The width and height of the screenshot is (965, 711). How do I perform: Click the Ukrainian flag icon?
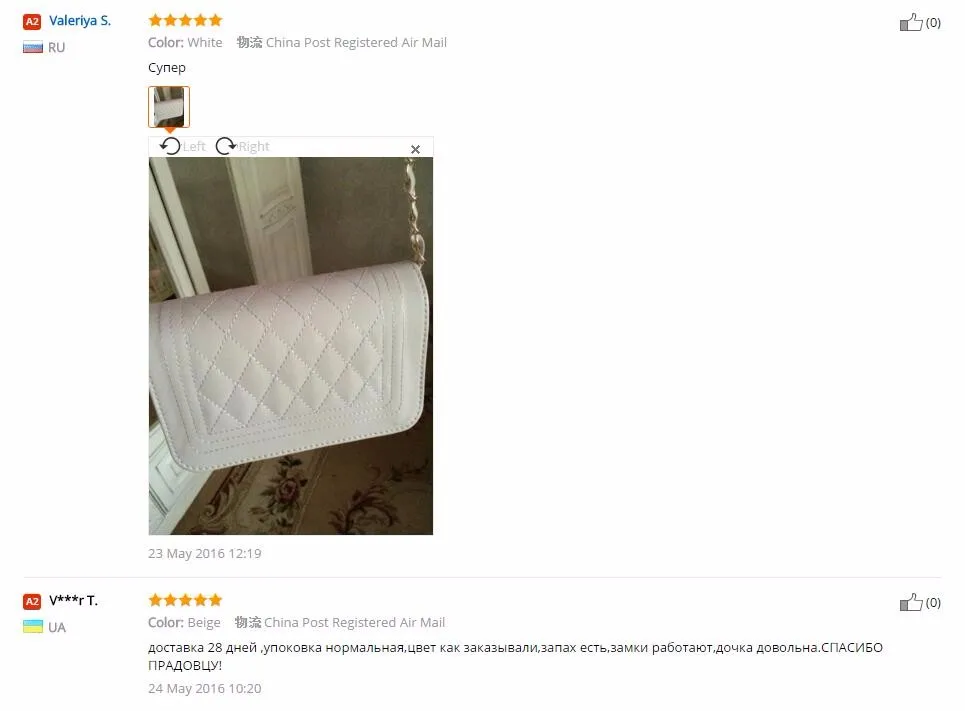coord(33,627)
